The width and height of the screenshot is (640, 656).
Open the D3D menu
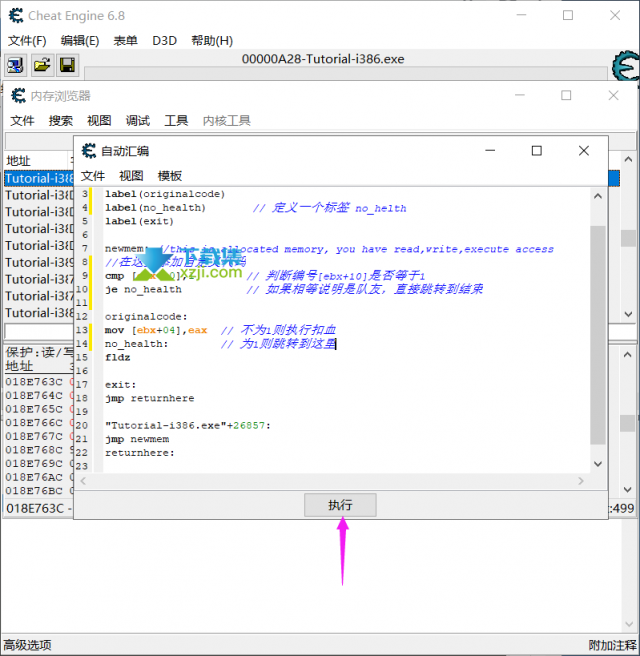click(x=164, y=41)
